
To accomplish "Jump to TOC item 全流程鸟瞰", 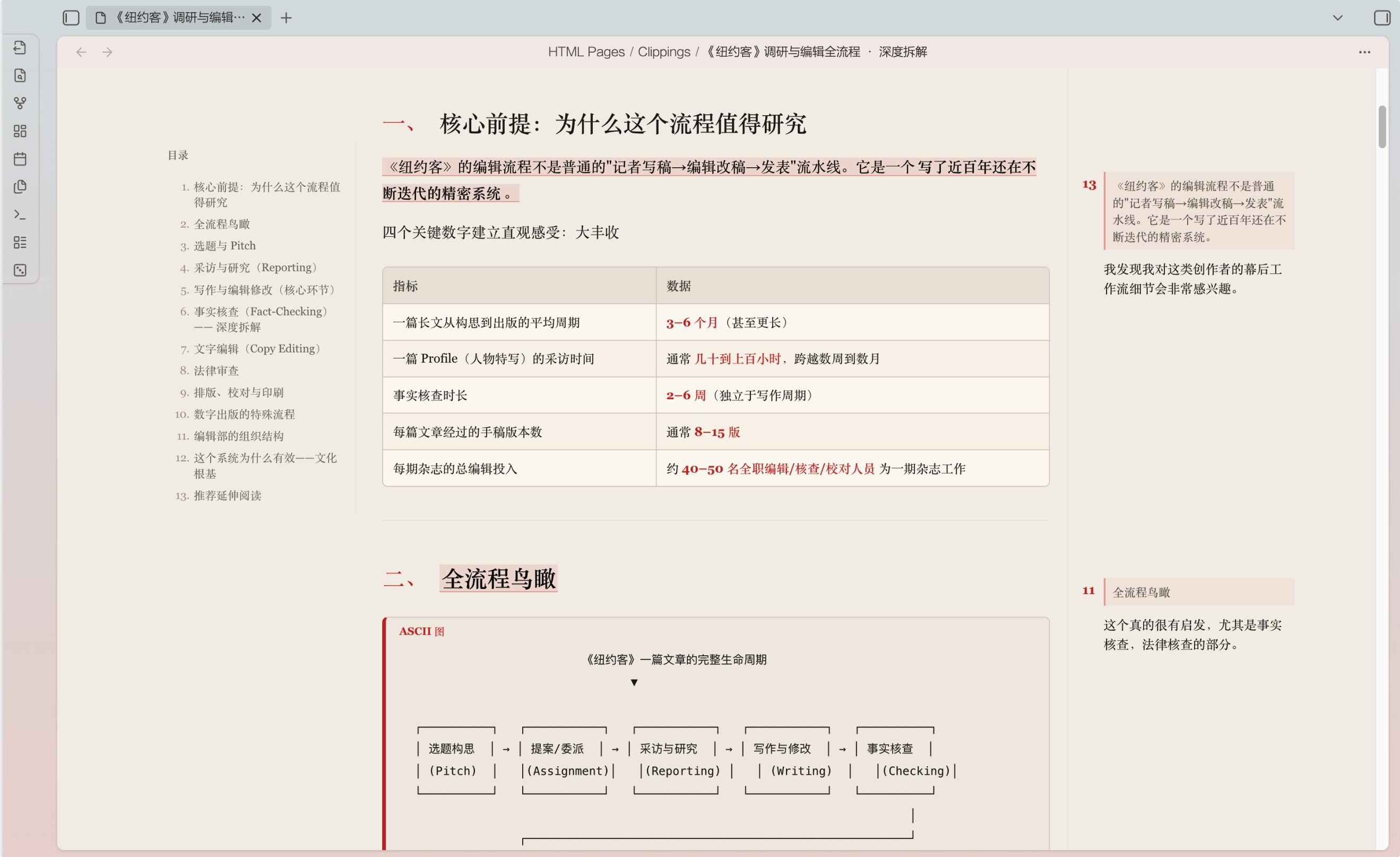I will point(222,224).
